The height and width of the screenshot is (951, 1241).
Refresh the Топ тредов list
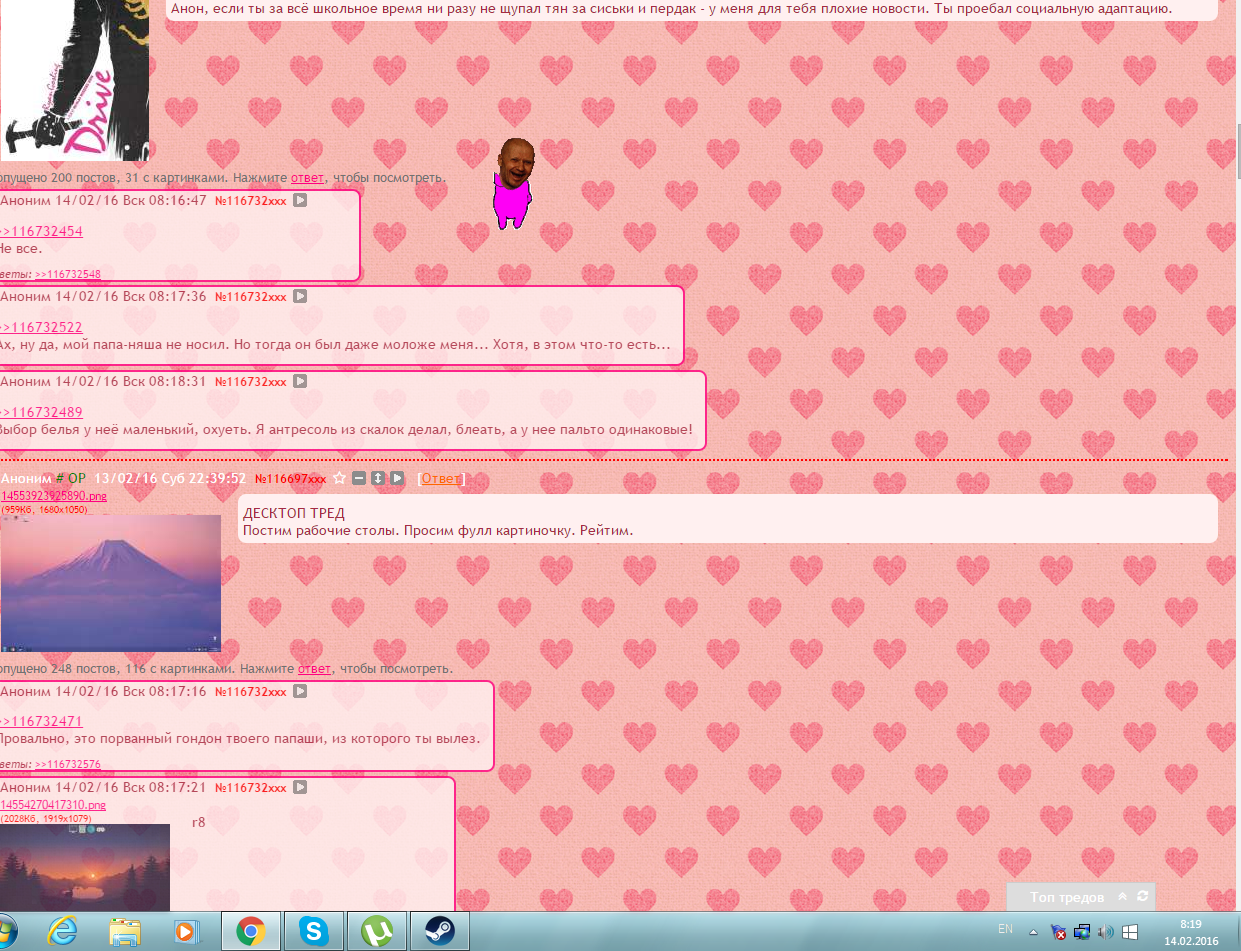click(1142, 896)
